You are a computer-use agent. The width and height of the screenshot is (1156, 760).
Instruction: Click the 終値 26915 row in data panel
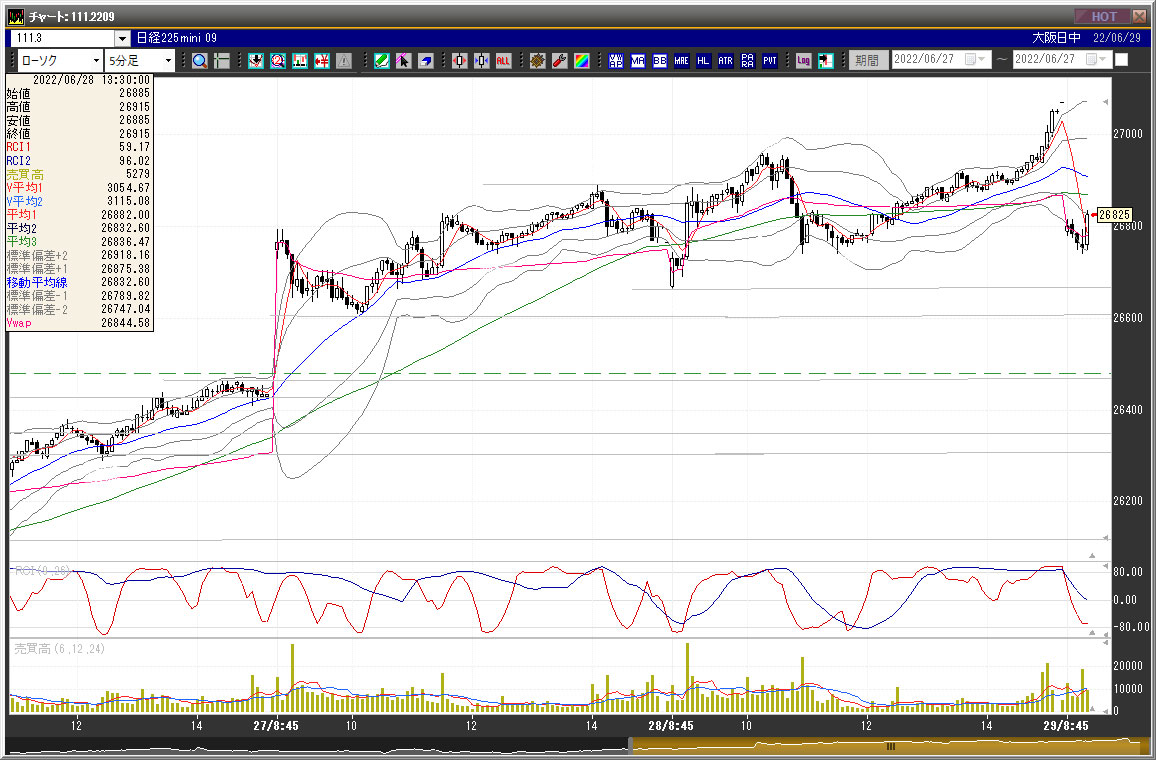(x=78, y=133)
